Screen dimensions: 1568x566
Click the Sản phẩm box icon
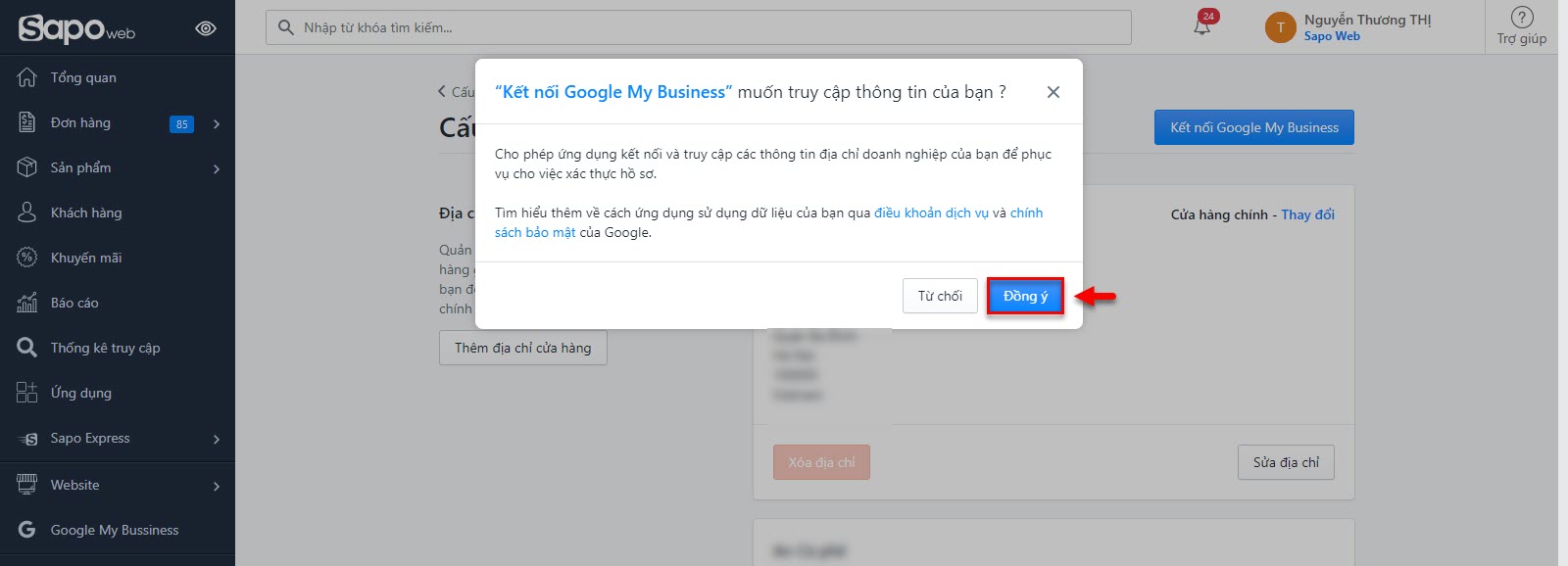coord(27,167)
